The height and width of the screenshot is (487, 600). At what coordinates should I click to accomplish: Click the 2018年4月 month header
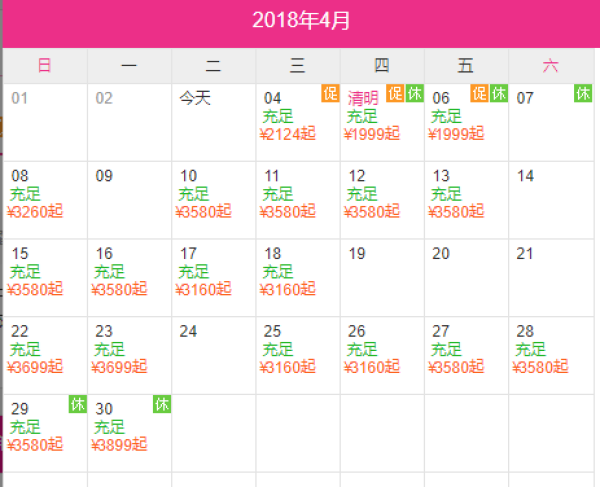[301, 20]
